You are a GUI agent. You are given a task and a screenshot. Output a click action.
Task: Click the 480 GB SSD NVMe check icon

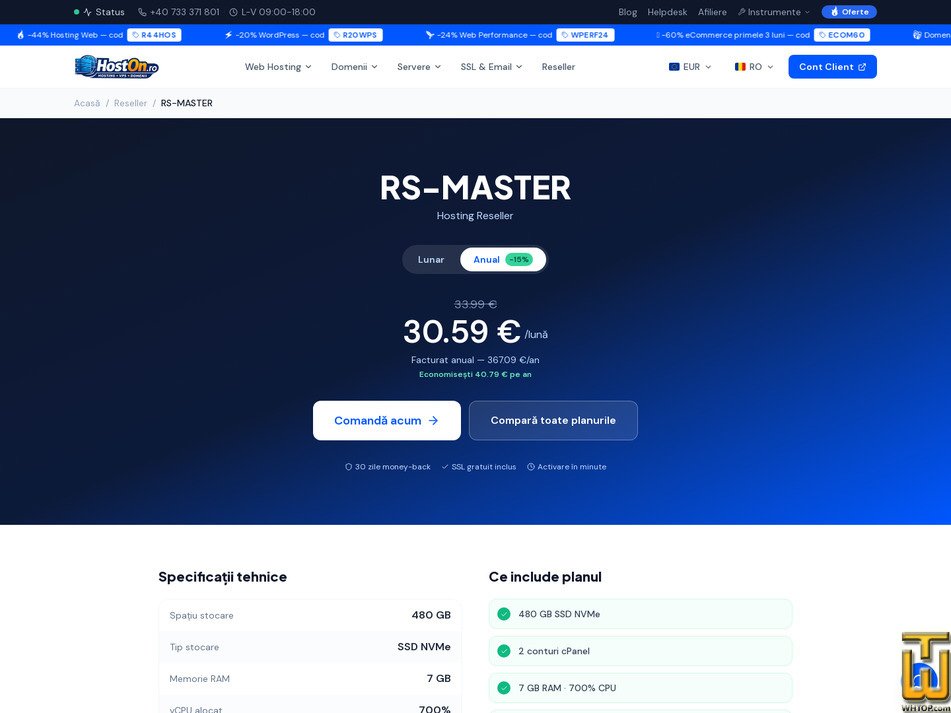[503, 614]
